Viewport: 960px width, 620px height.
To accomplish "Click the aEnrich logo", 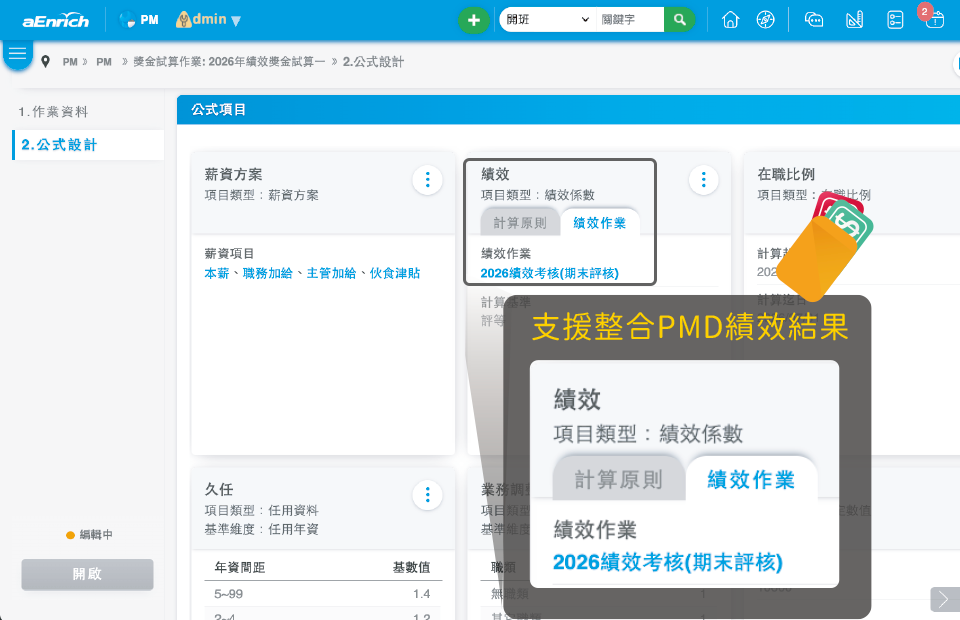I will tap(55, 20).
